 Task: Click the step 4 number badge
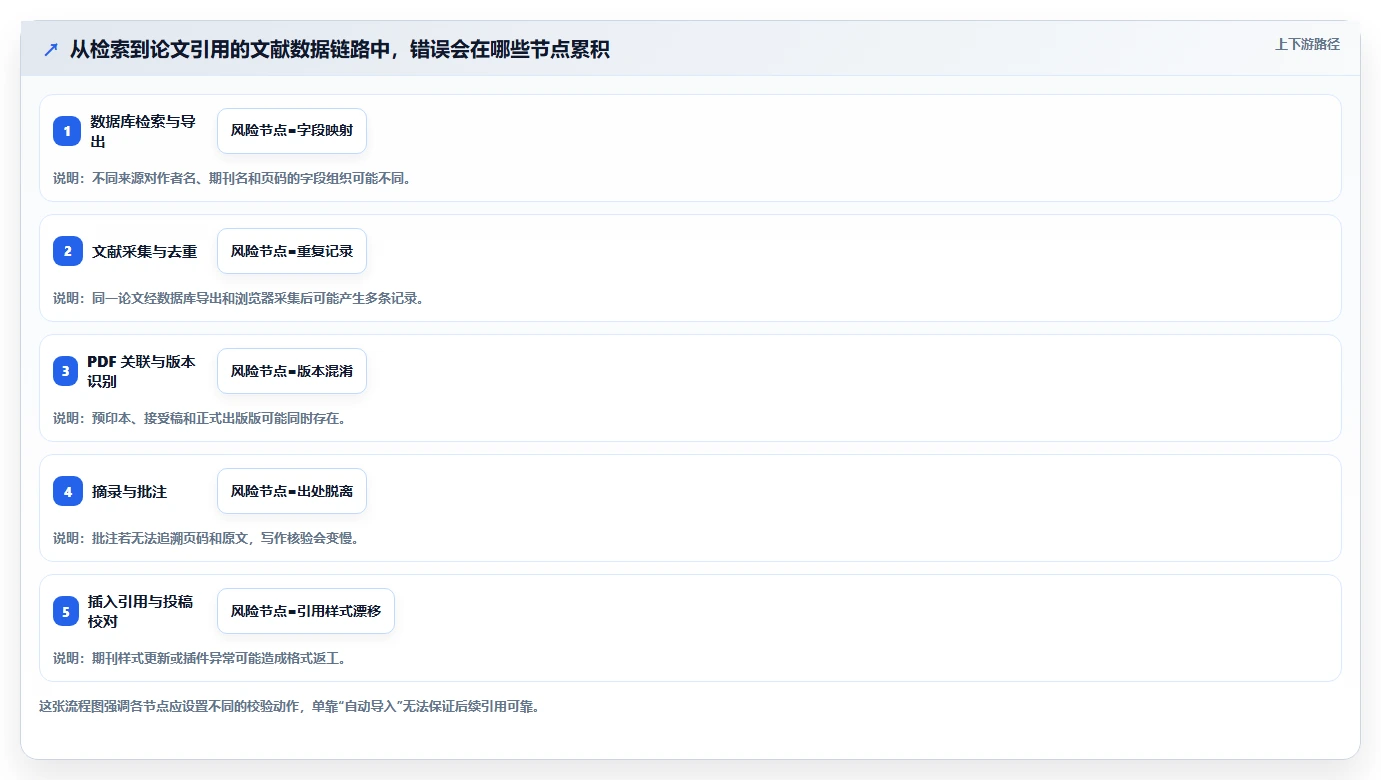coord(67,491)
